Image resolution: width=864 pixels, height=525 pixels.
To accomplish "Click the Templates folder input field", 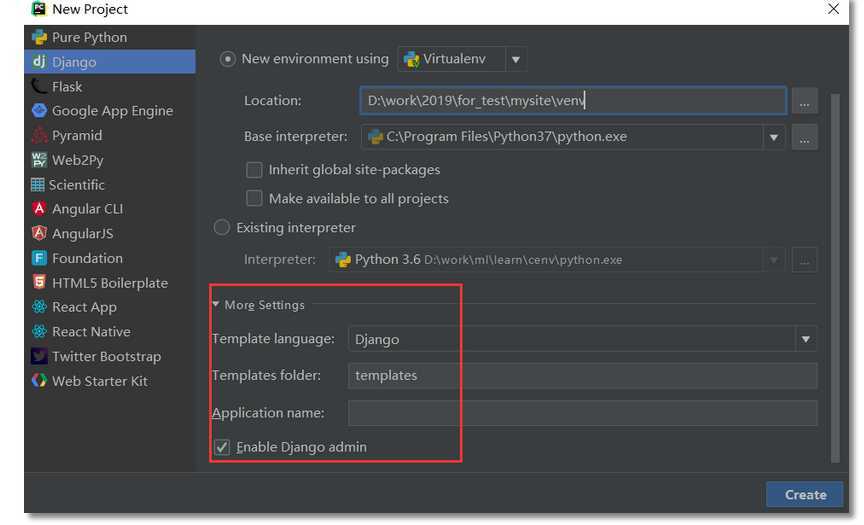I will pyautogui.click(x=582, y=376).
